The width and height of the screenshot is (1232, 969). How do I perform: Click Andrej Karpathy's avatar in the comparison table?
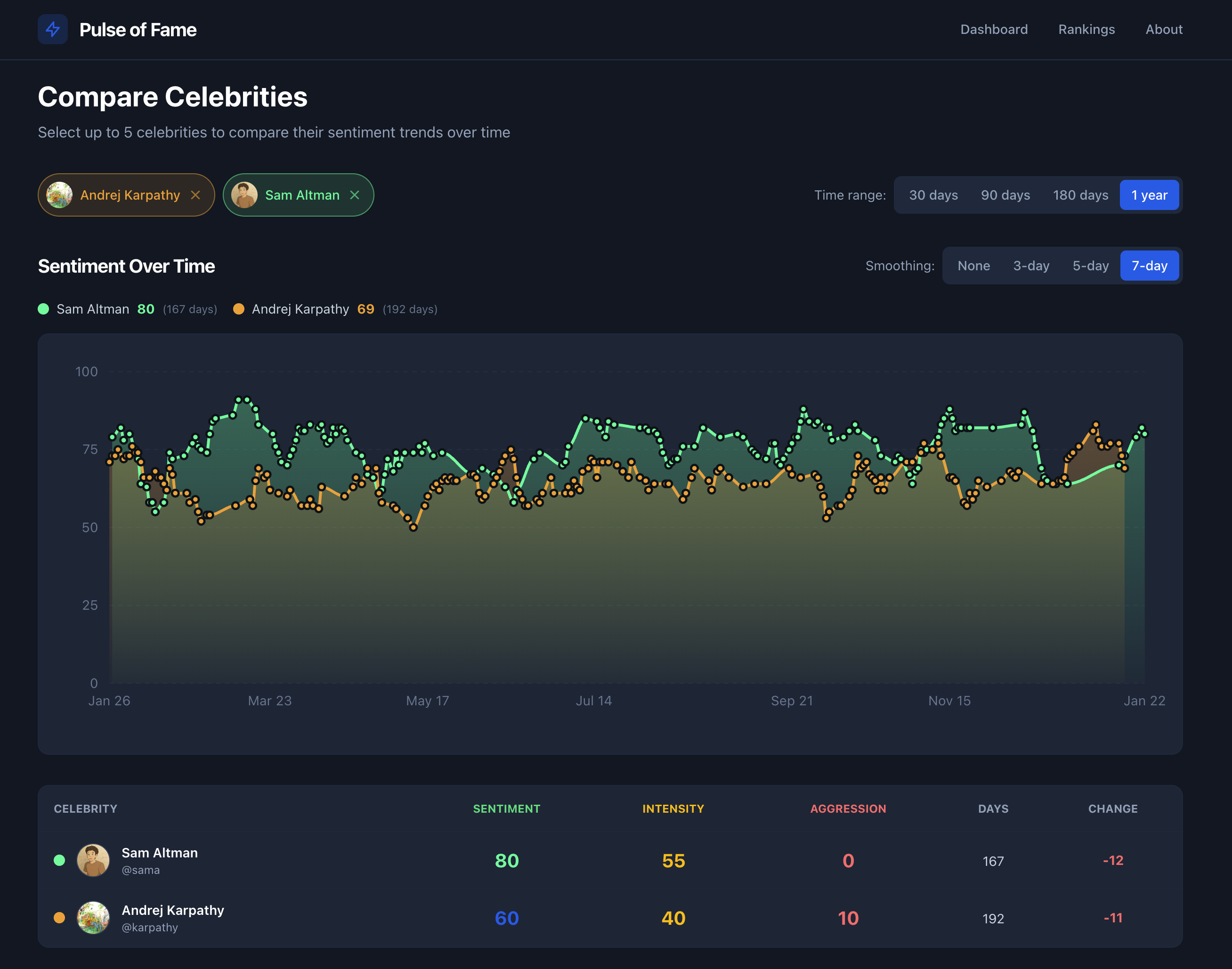(x=93, y=918)
